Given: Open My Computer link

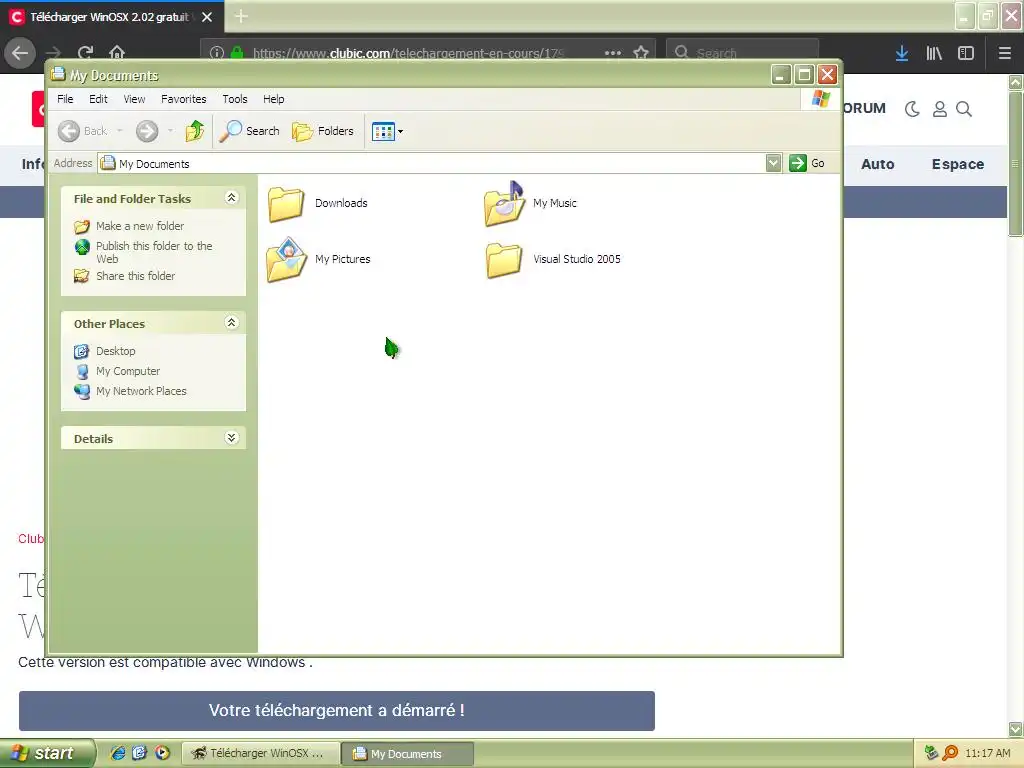Looking at the screenshot, I should pos(128,372).
